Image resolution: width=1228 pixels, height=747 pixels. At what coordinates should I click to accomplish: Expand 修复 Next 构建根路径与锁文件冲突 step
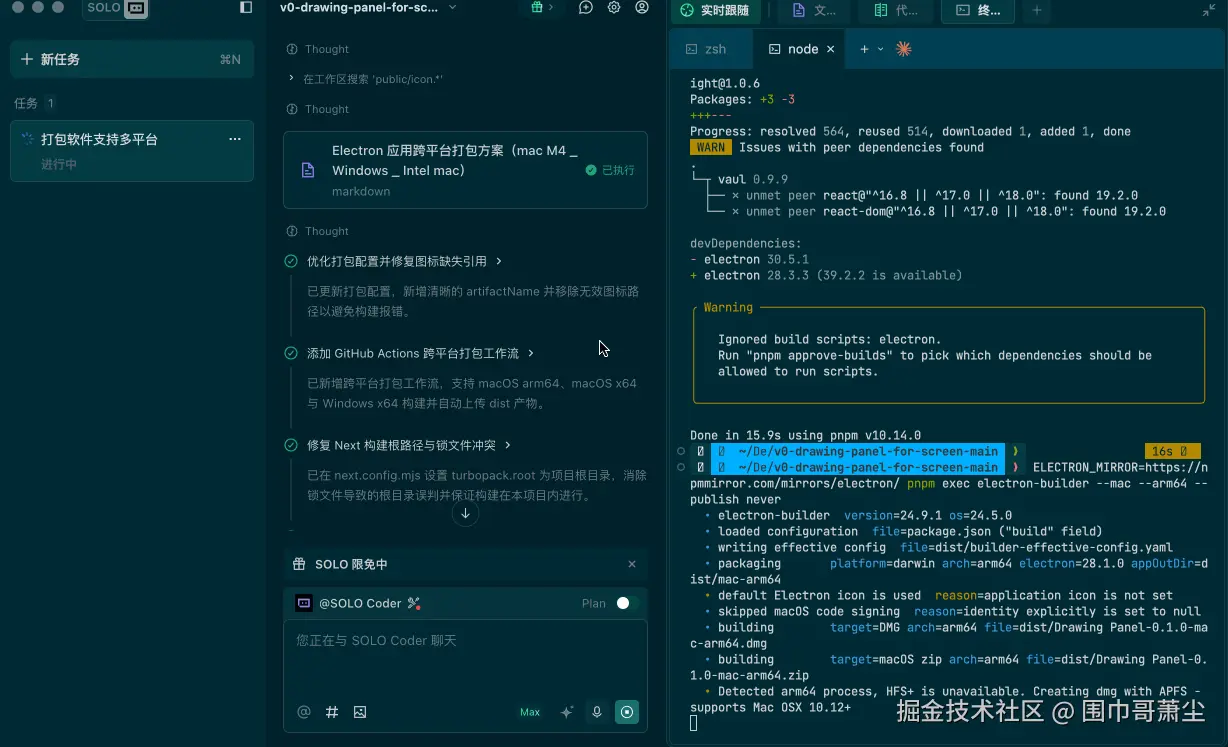pos(409,445)
